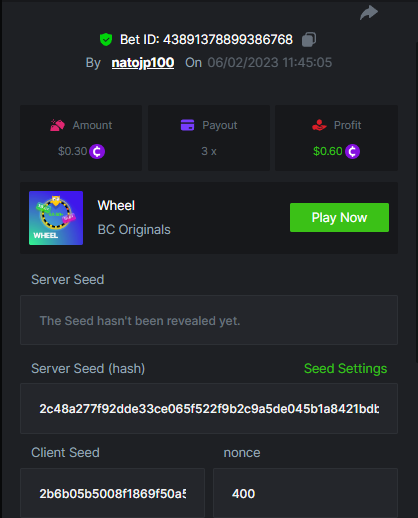Click the Client Seed field
The width and height of the screenshot is (418, 518).
pos(112,493)
